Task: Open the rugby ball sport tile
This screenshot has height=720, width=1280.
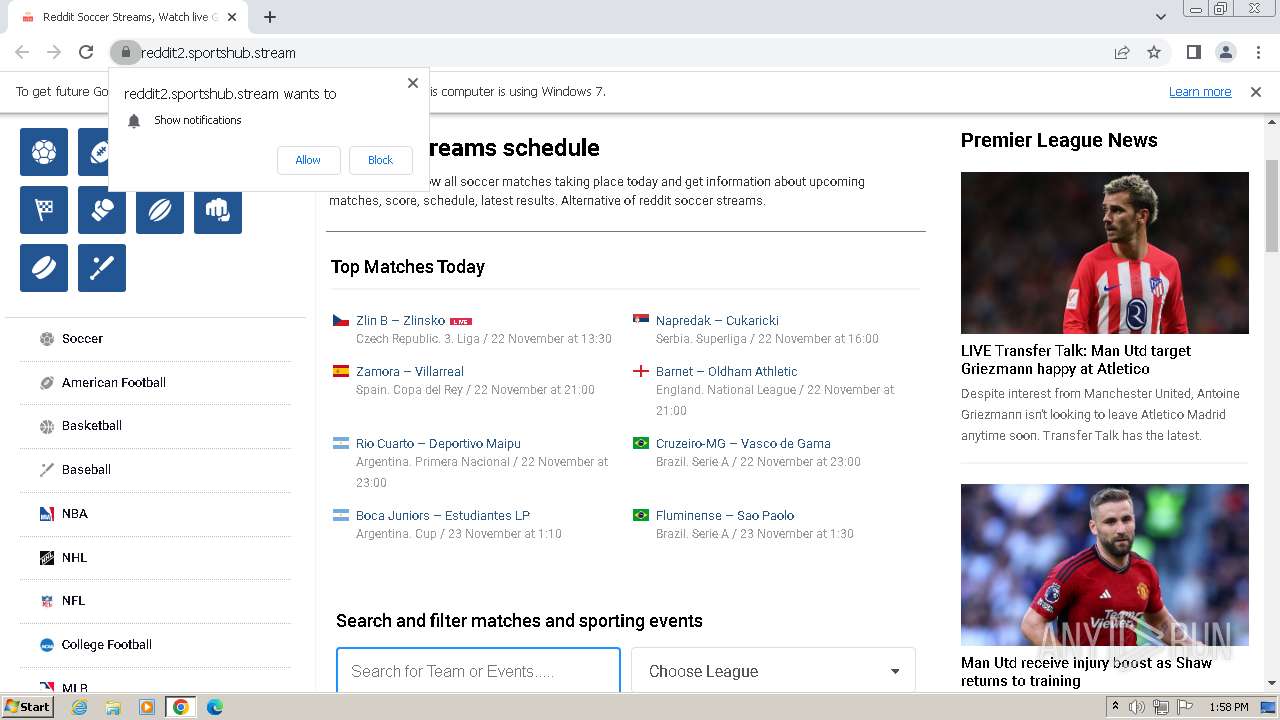Action: tap(160, 210)
